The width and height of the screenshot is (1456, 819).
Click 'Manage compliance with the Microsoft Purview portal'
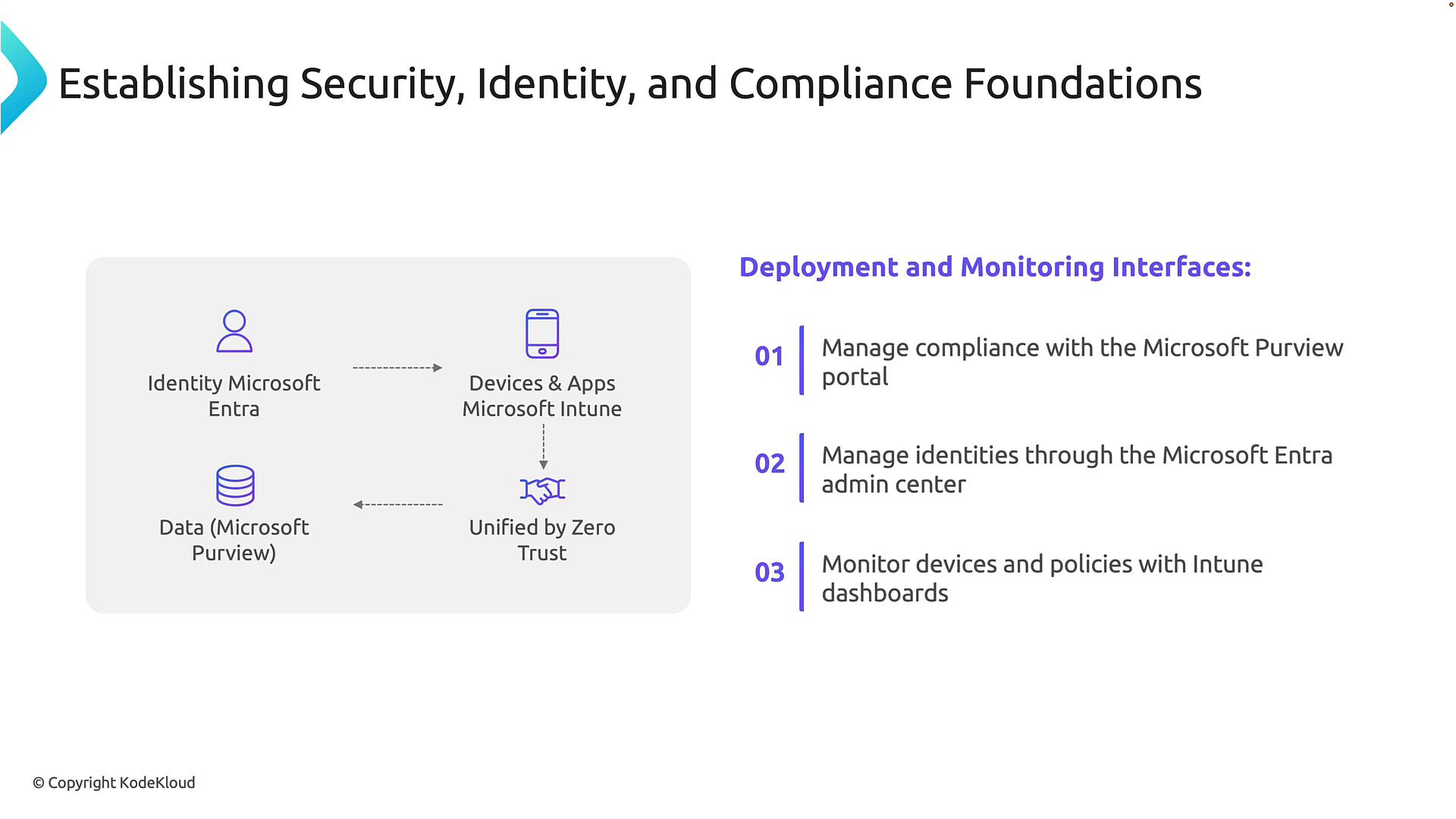click(x=1082, y=362)
